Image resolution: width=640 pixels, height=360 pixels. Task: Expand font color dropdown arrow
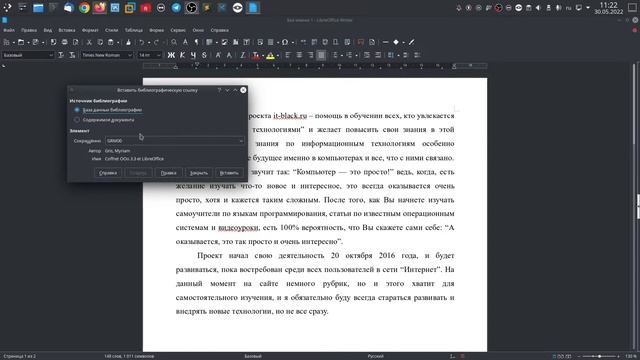click(x=262, y=56)
